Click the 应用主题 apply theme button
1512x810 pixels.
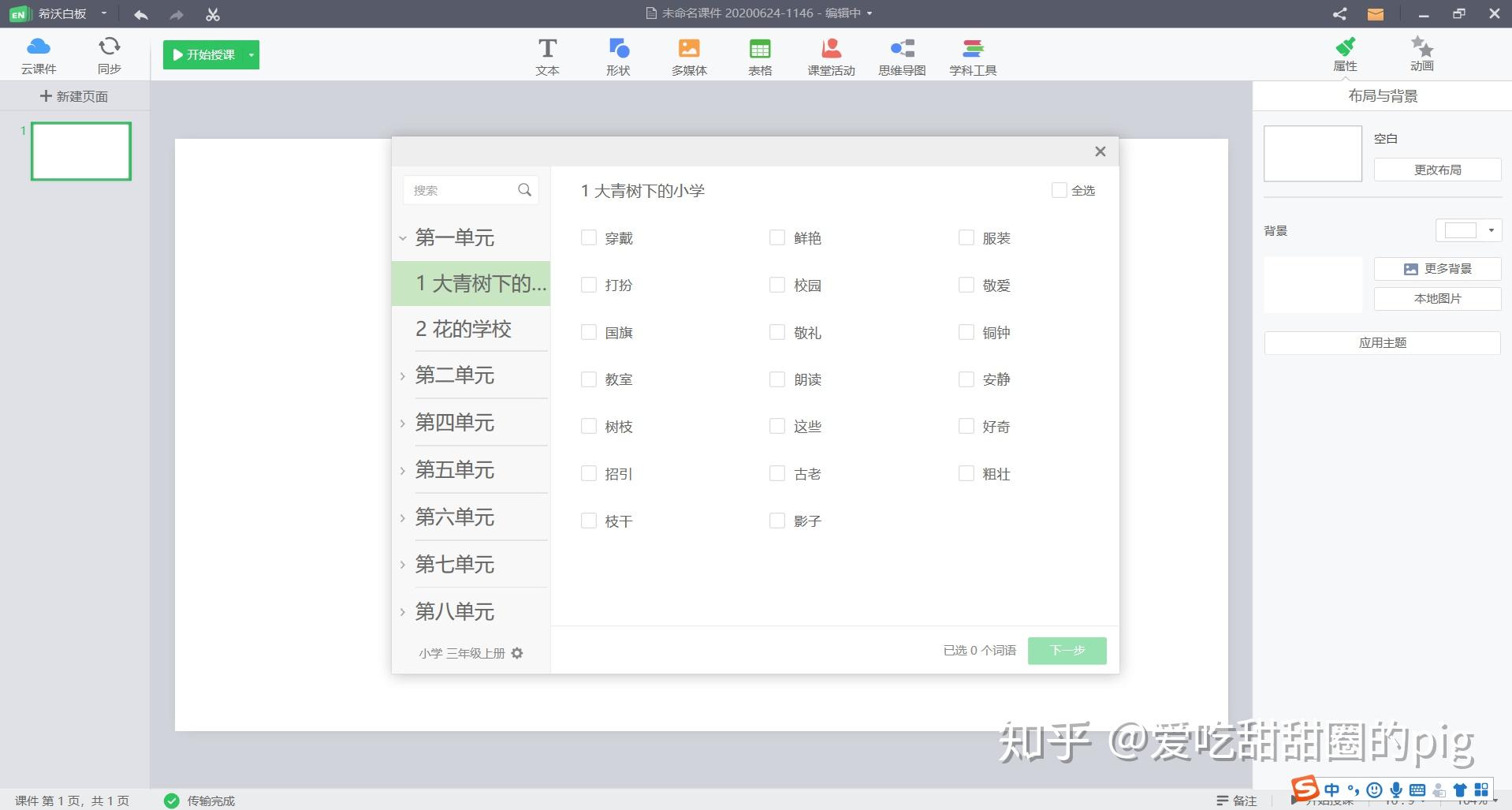(x=1382, y=343)
